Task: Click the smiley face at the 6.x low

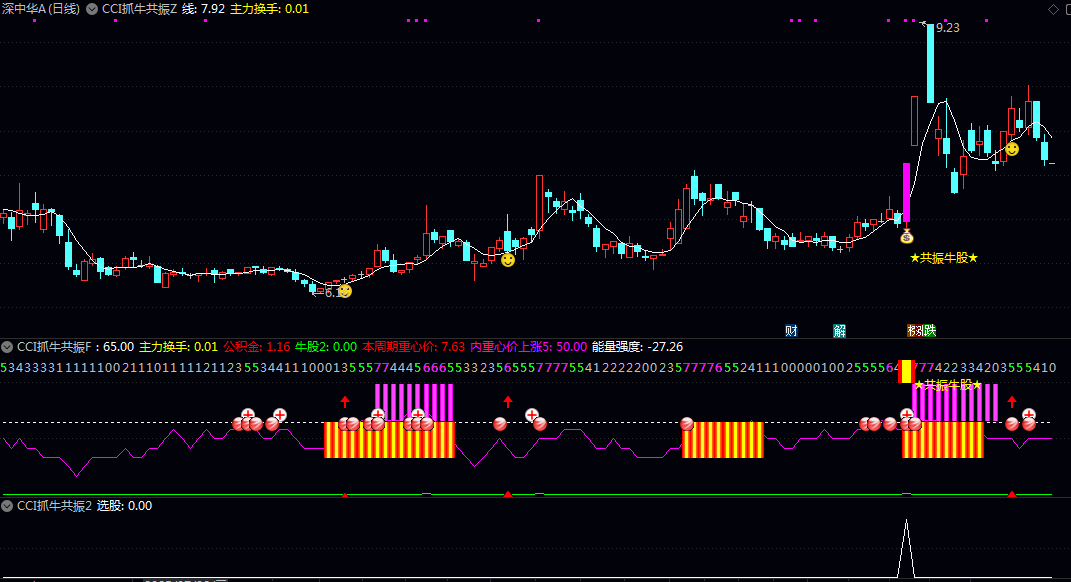Action: [x=345, y=292]
